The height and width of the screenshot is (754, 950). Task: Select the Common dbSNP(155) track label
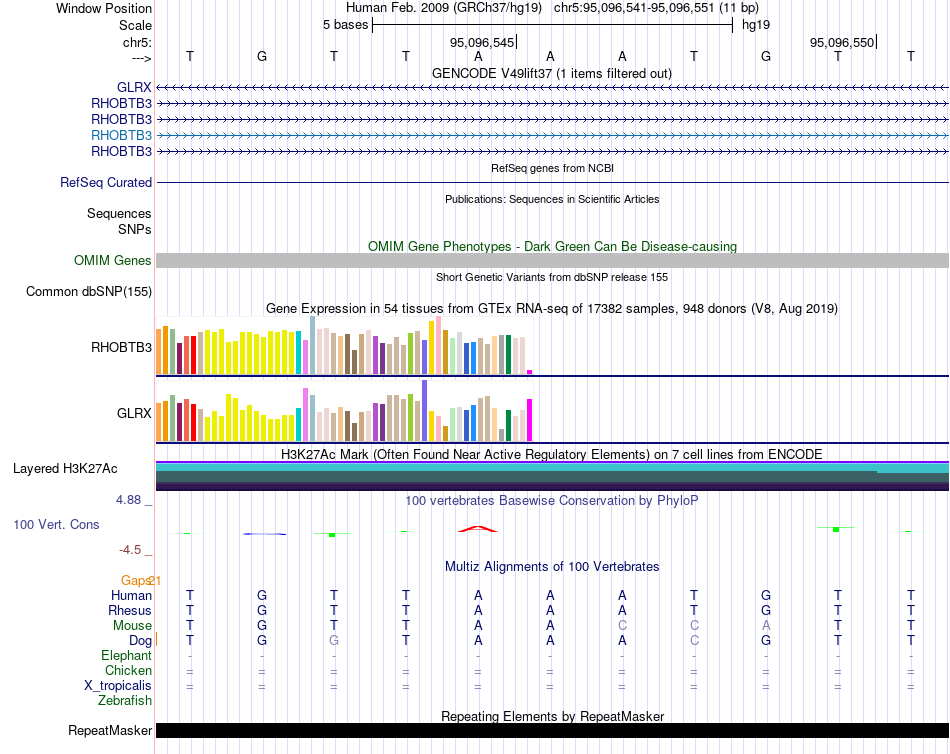click(89, 292)
